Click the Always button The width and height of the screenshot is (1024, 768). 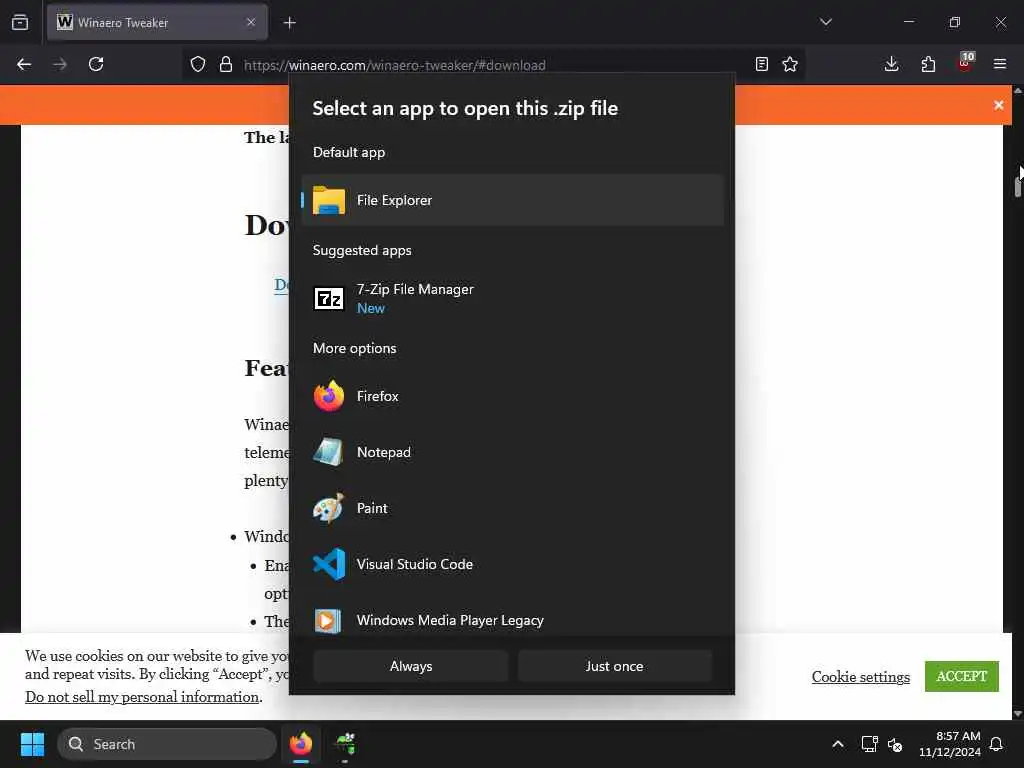click(x=411, y=666)
